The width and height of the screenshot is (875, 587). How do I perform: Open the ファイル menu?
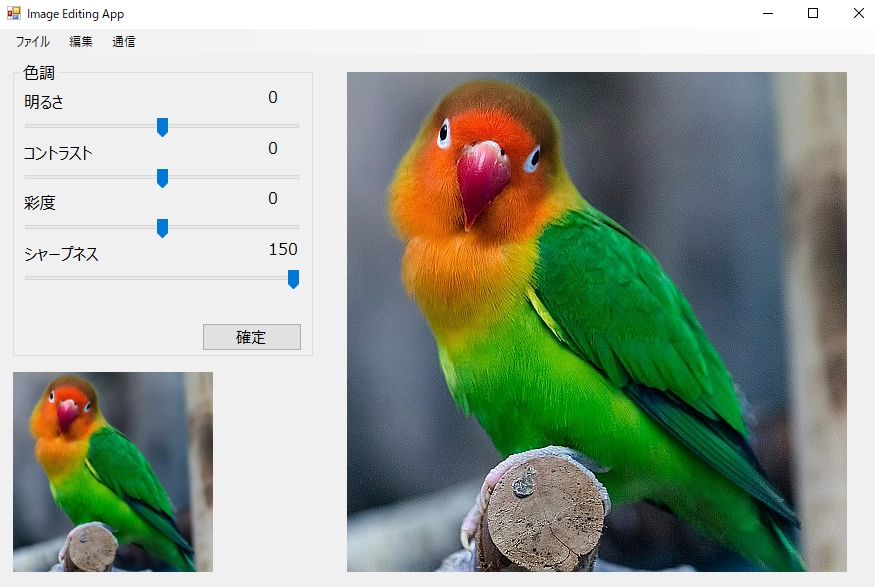32,42
